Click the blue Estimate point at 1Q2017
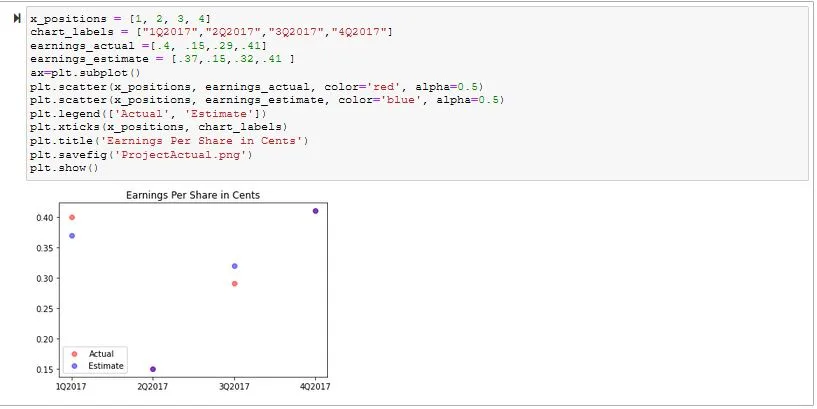817x409 pixels. 72,236
